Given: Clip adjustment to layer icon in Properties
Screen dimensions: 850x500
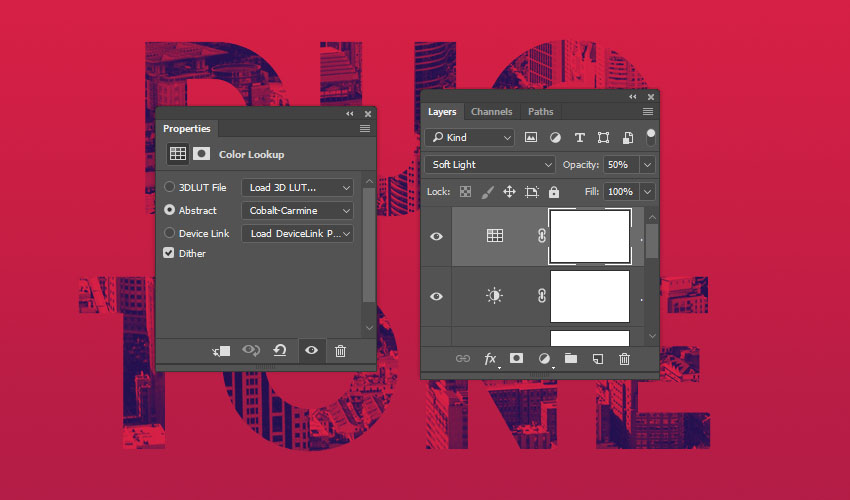Looking at the screenshot, I should pyautogui.click(x=221, y=351).
